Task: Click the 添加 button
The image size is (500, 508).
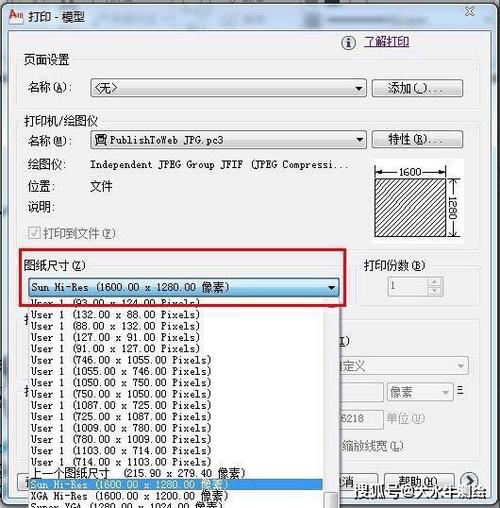Action: click(417, 88)
